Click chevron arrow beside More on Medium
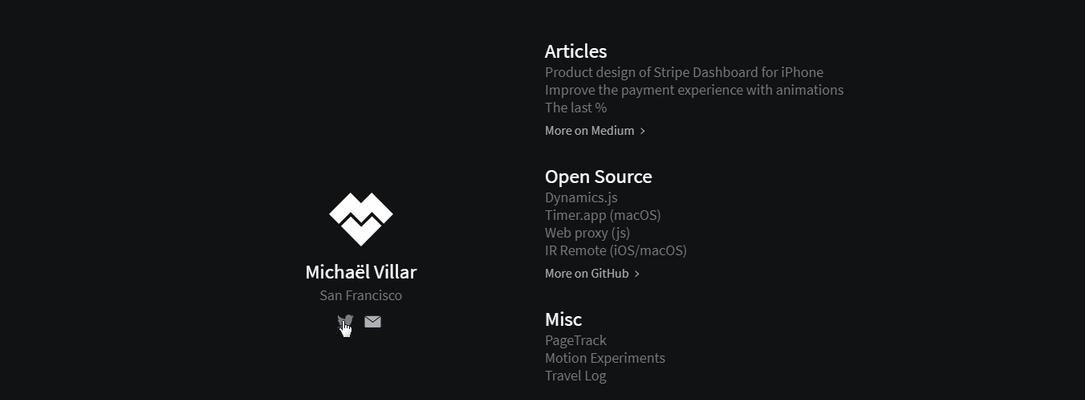Screen dimensions: 1085x400 coord(643,131)
